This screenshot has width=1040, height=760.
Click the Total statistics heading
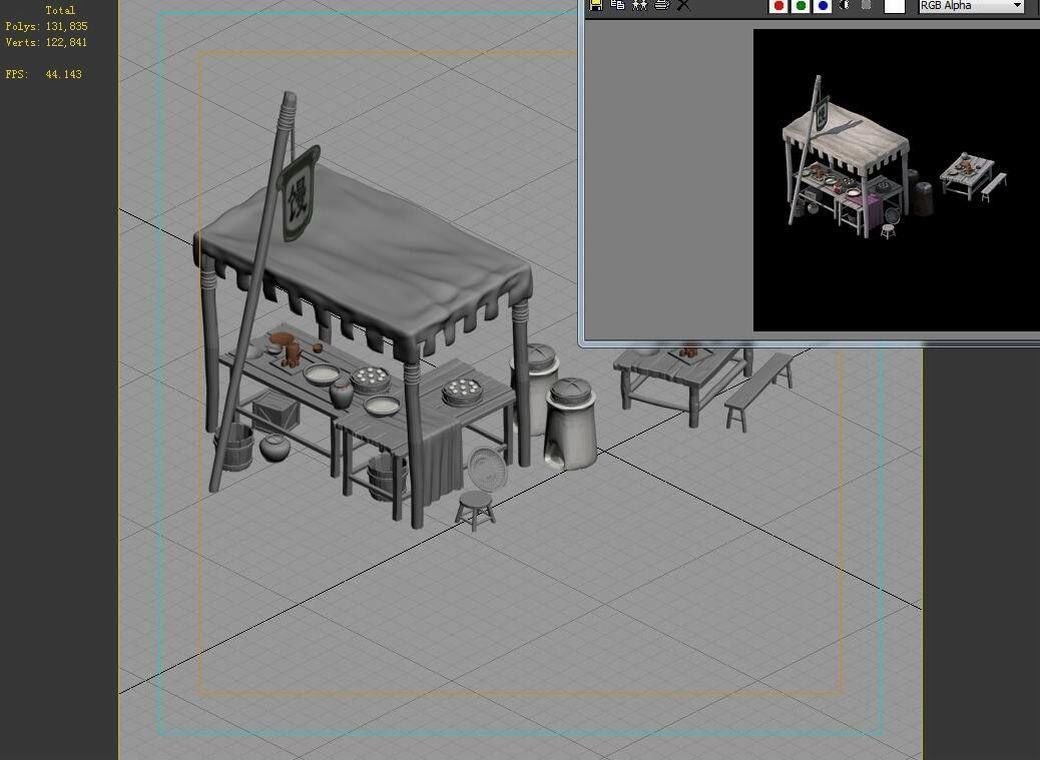click(60, 11)
